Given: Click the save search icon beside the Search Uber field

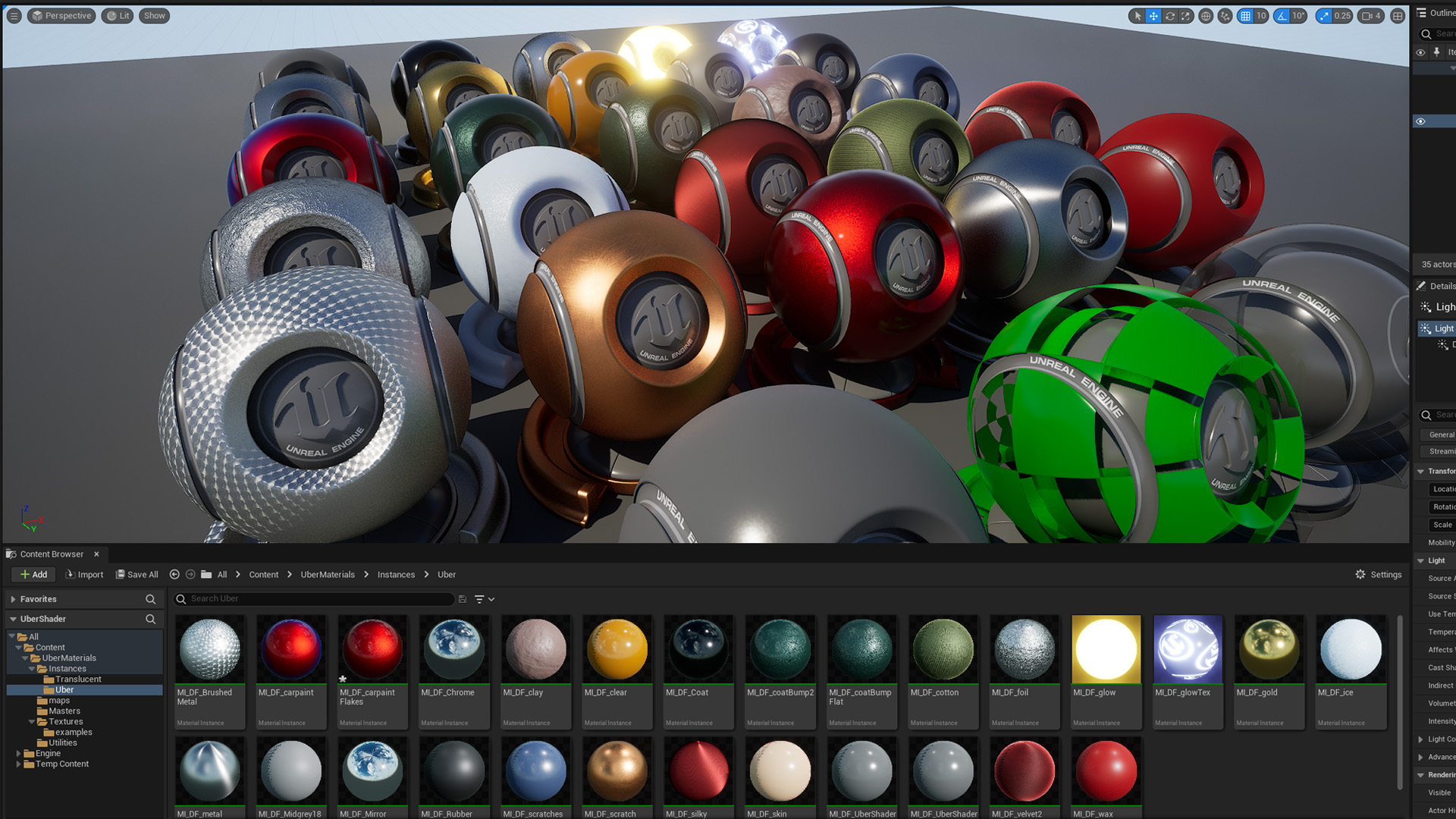Looking at the screenshot, I should coord(463,599).
